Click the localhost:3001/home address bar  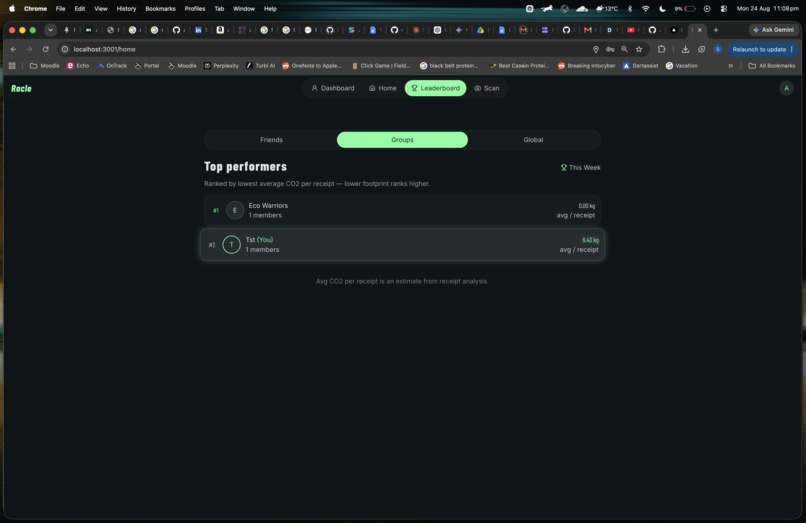[329, 49]
